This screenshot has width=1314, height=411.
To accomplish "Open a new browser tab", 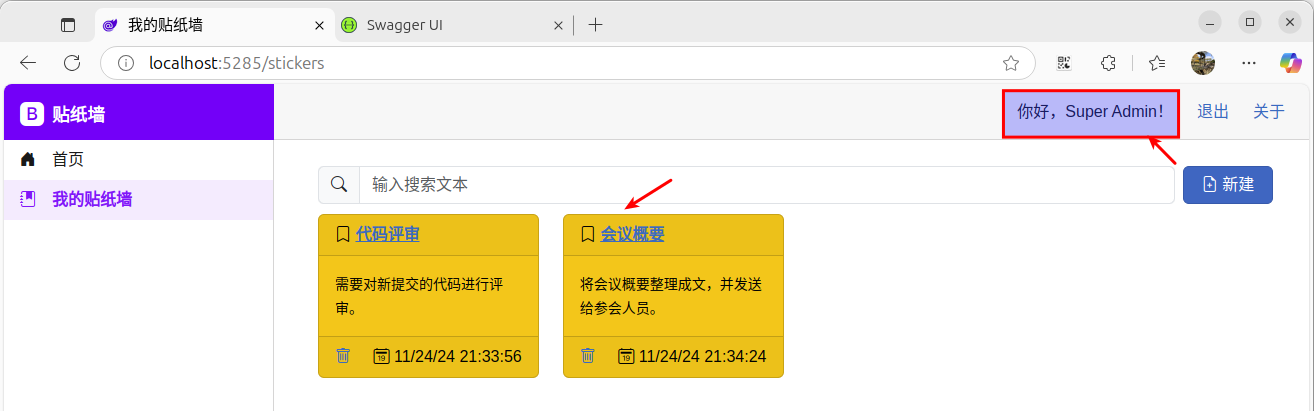I will tap(595, 25).
